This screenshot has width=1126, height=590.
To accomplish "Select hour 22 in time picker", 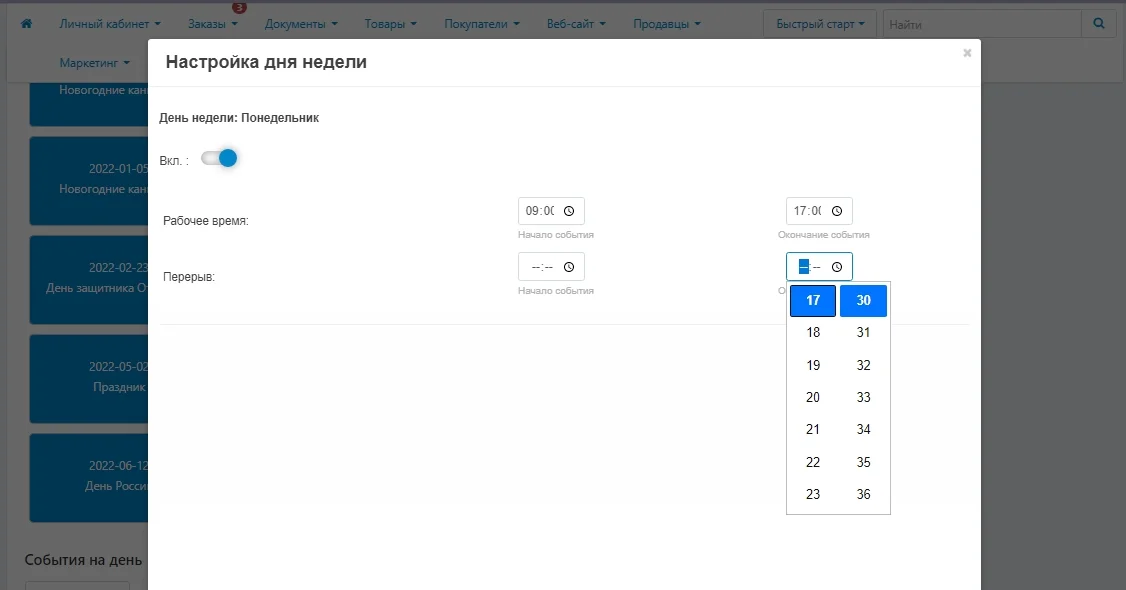I will pyautogui.click(x=813, y=462).
